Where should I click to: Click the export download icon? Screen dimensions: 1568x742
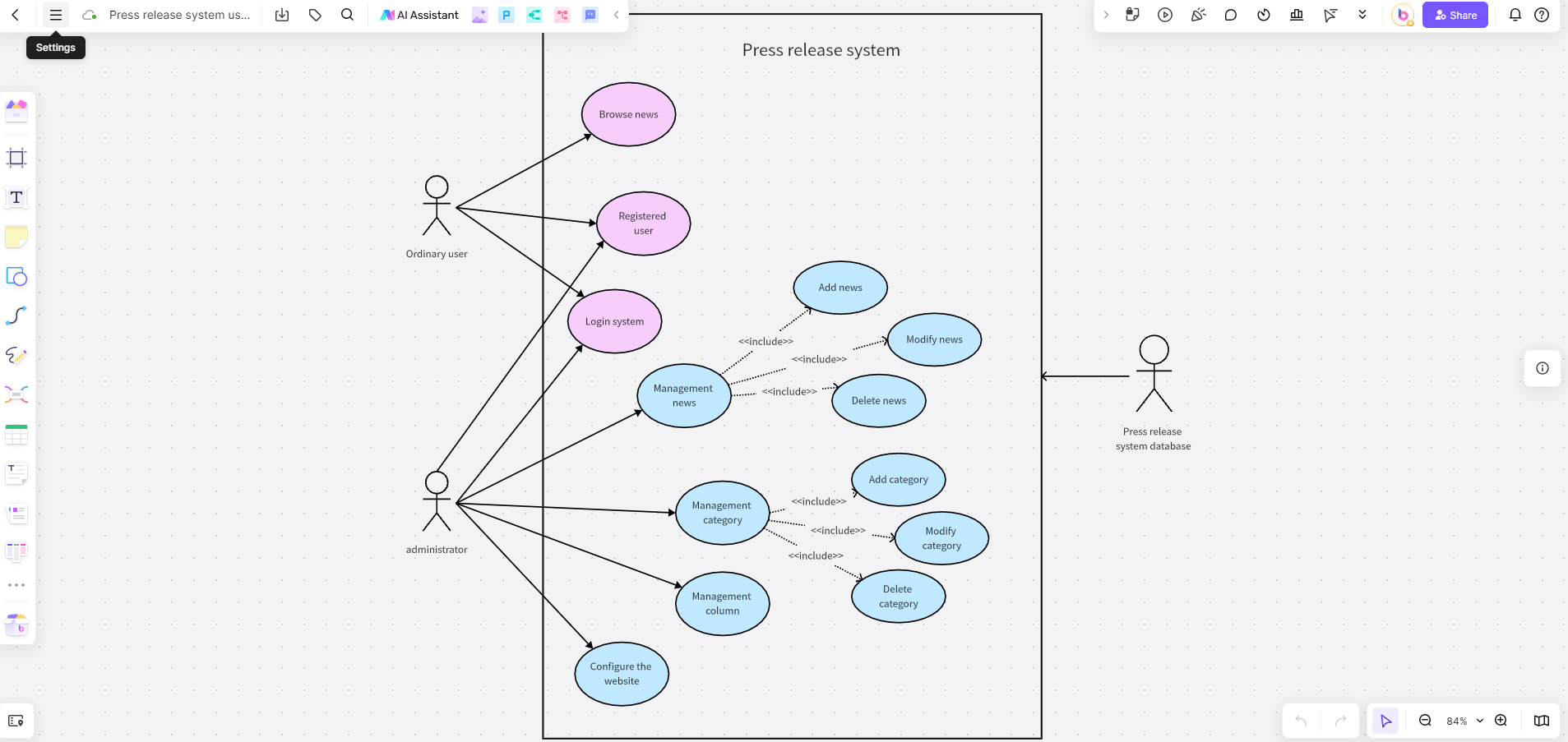pos(282,15)
